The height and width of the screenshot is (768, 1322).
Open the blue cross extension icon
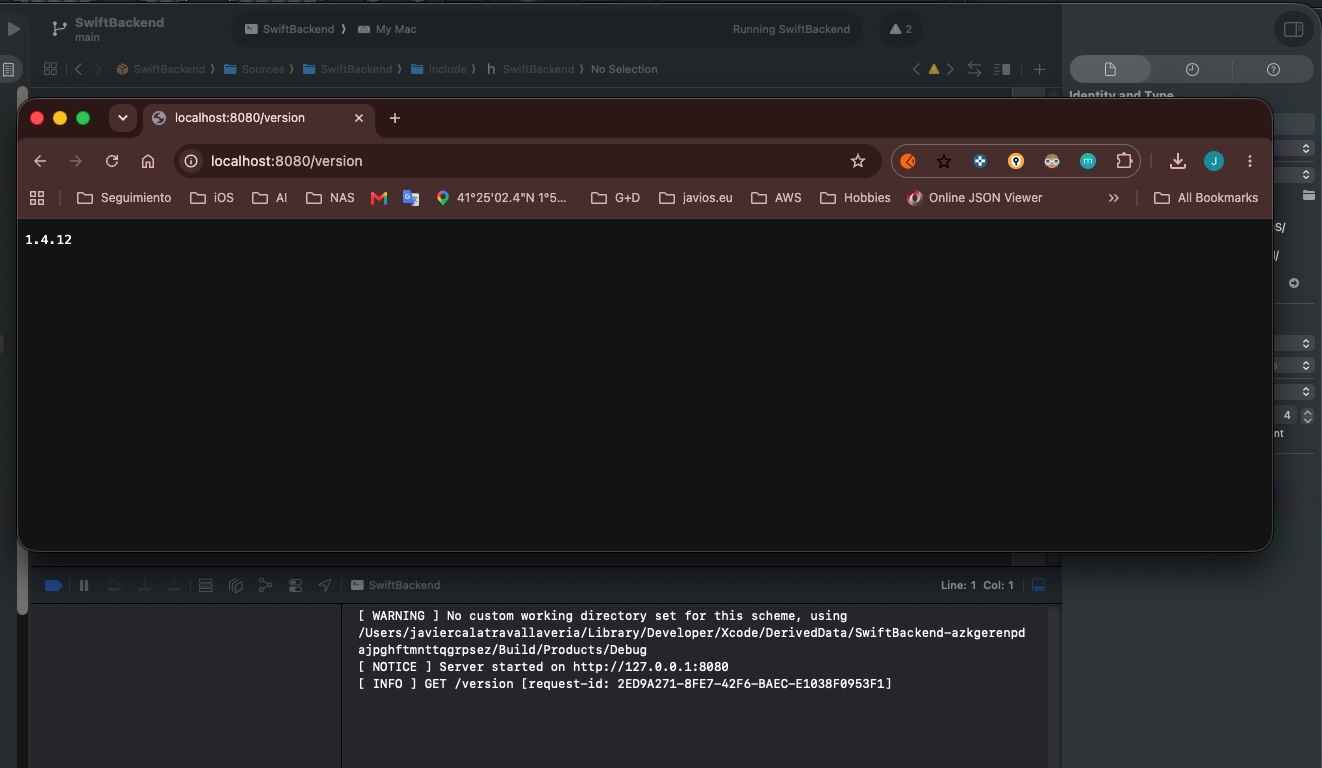(980, 161)
